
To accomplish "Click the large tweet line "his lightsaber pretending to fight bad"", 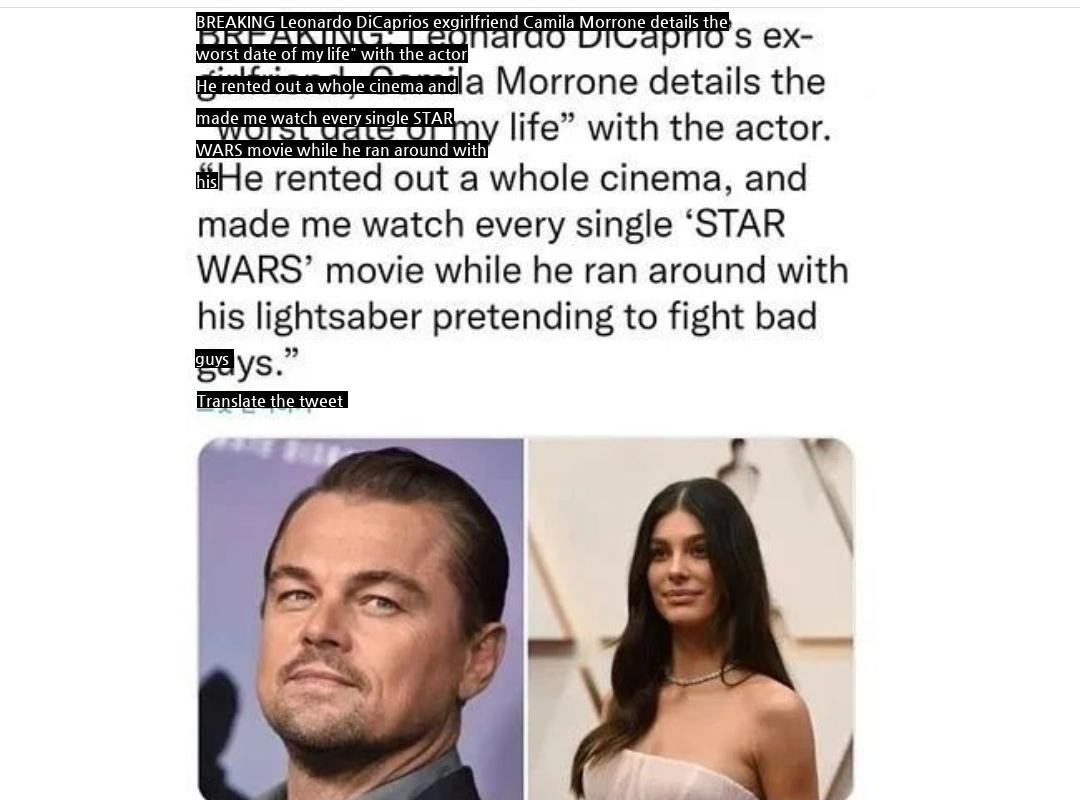I will (507, 316).
